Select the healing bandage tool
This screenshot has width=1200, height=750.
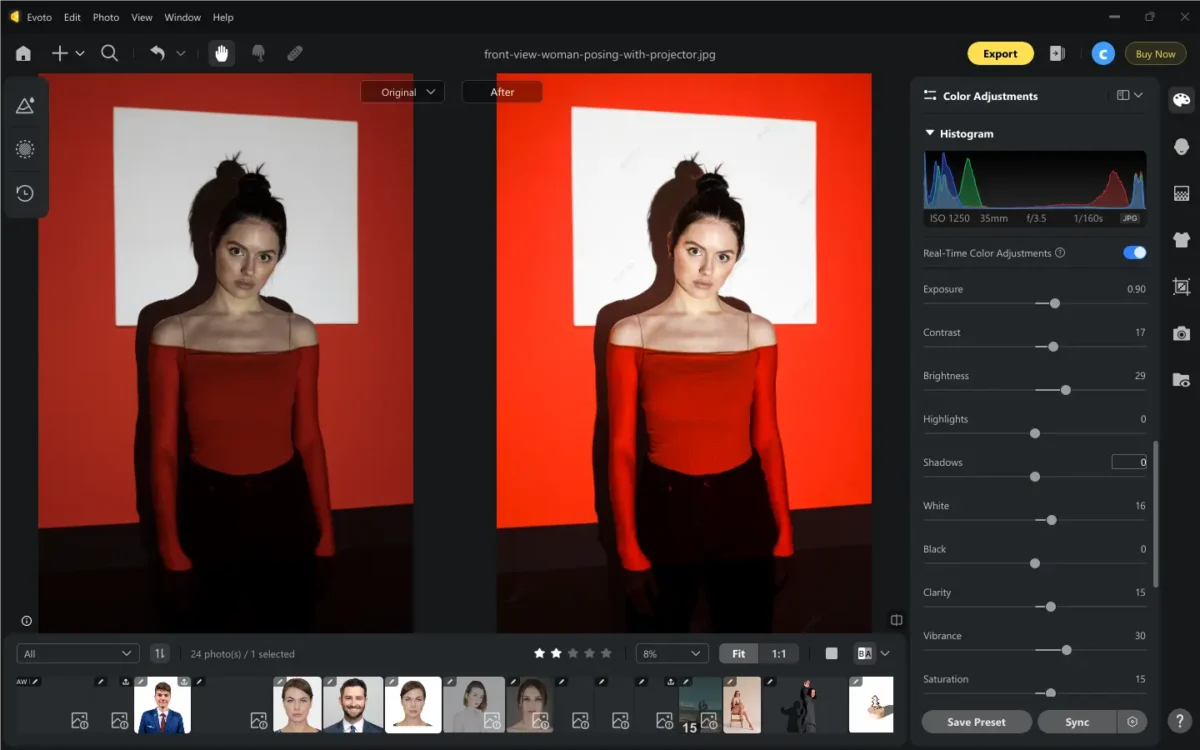295,54
